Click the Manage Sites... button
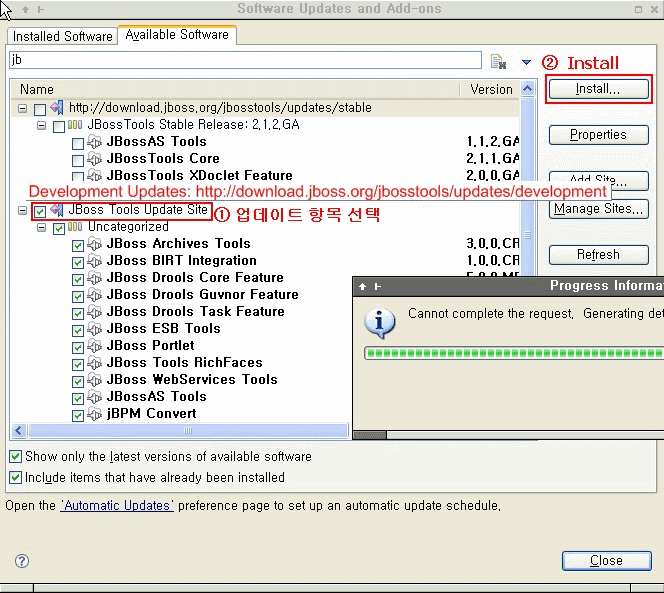Image resolution: width=664 pixels, height=593 pixels. (598, 209)
